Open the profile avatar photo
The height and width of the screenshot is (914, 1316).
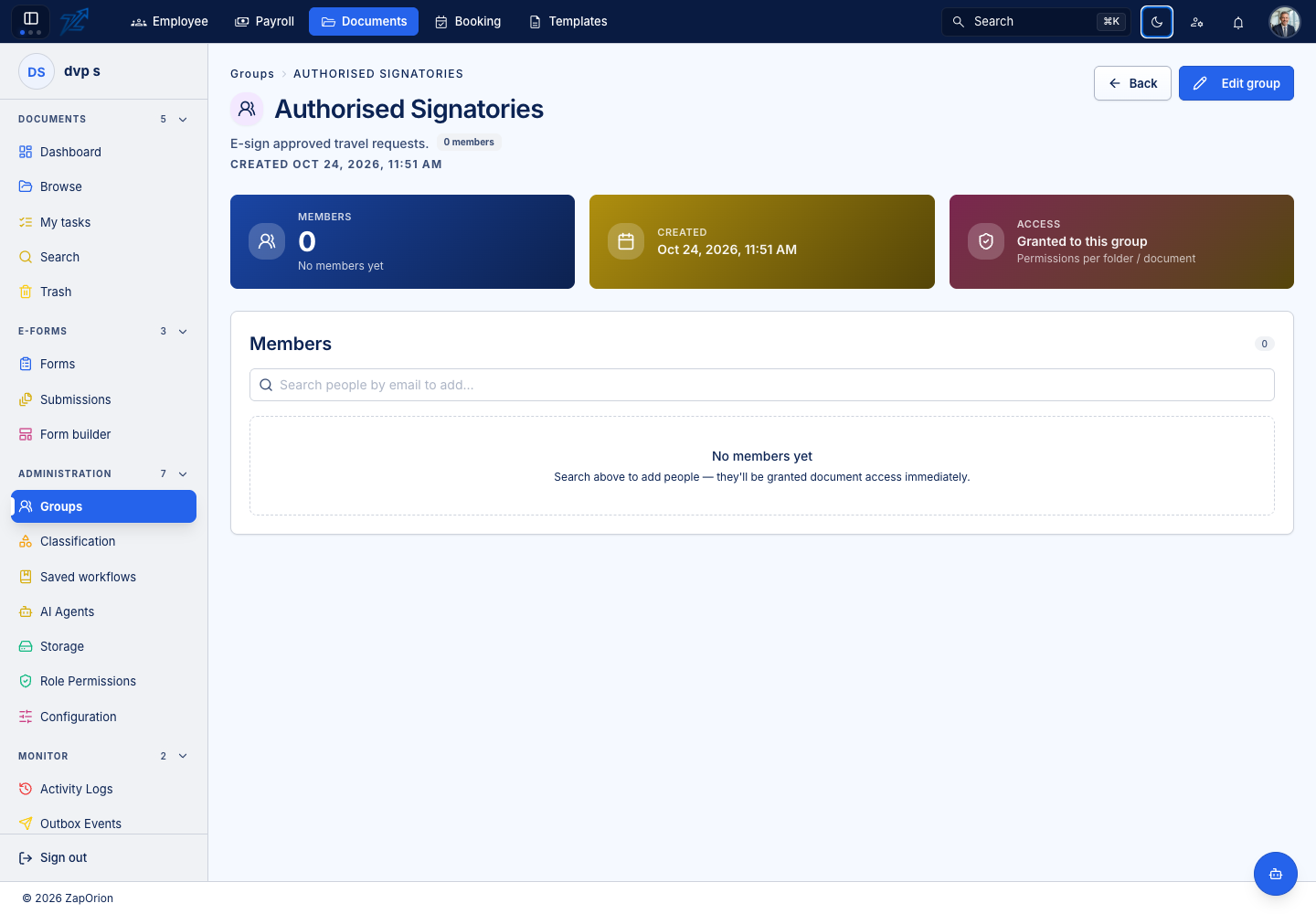tap(1285, 22)
